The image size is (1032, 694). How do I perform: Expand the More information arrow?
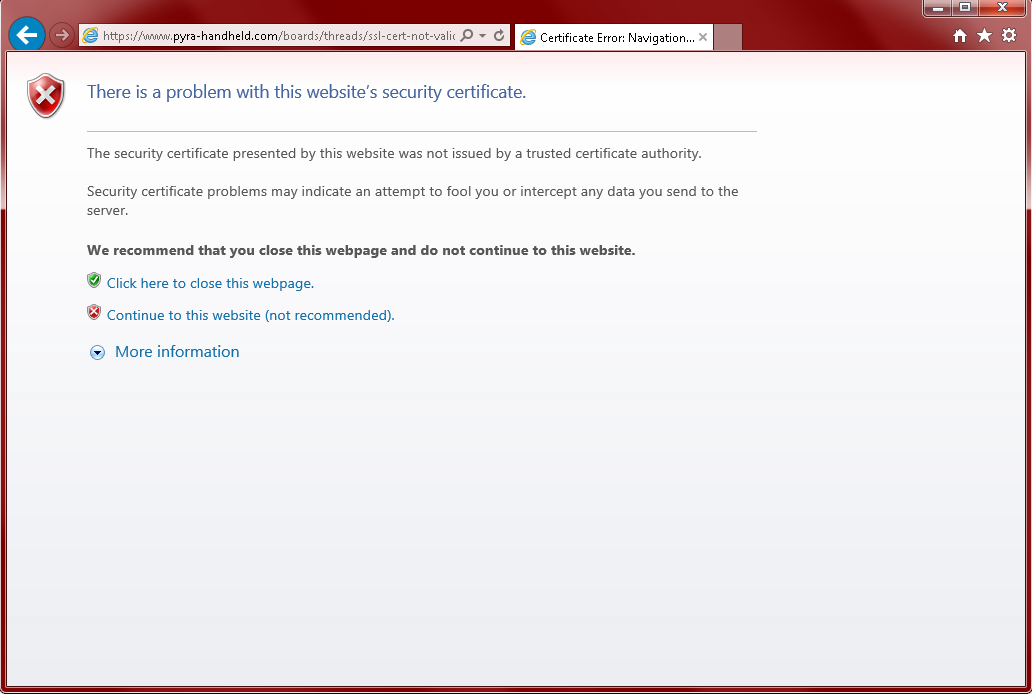(x=97, y=352)
